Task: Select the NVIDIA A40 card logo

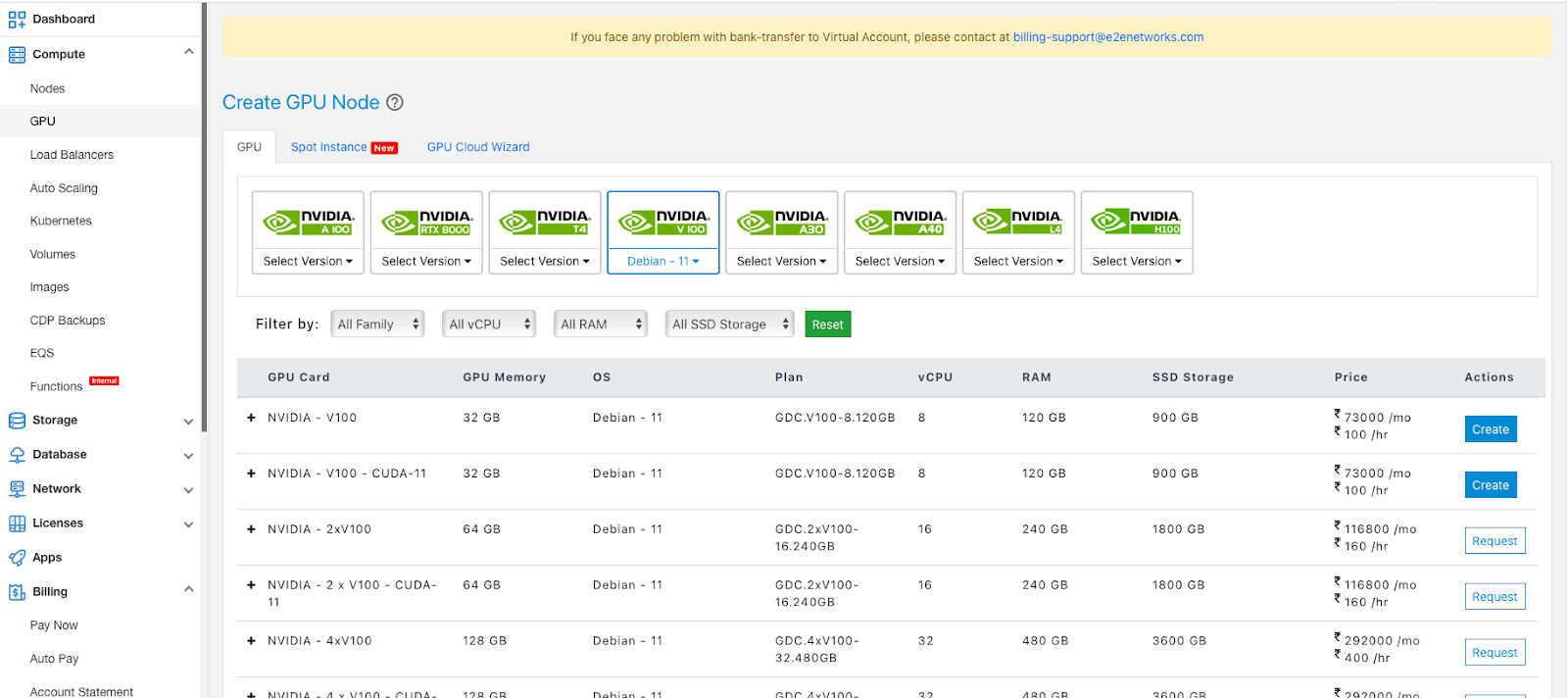Action: click(901, 223)
